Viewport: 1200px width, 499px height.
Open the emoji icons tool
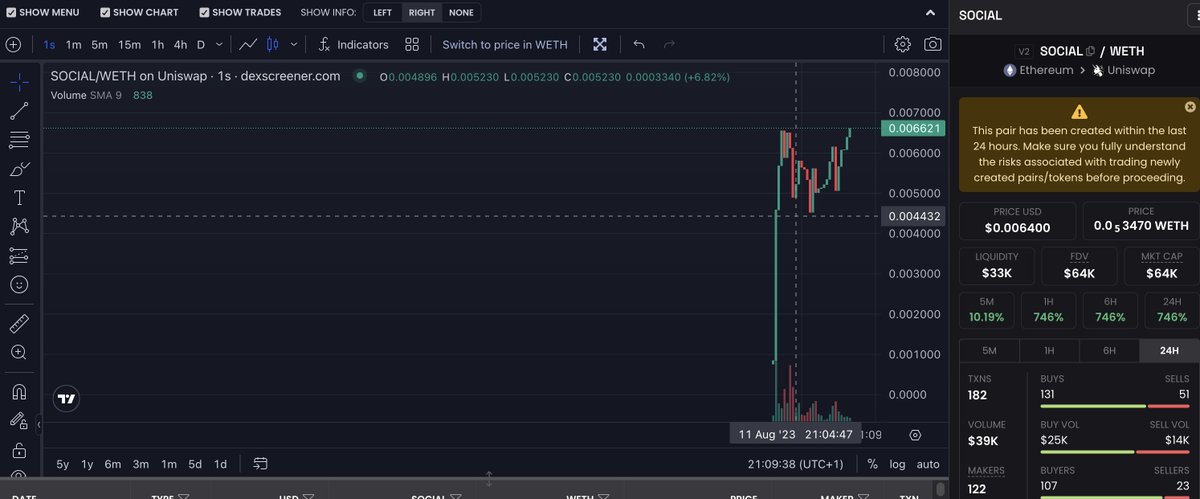[x=18, y=285]
